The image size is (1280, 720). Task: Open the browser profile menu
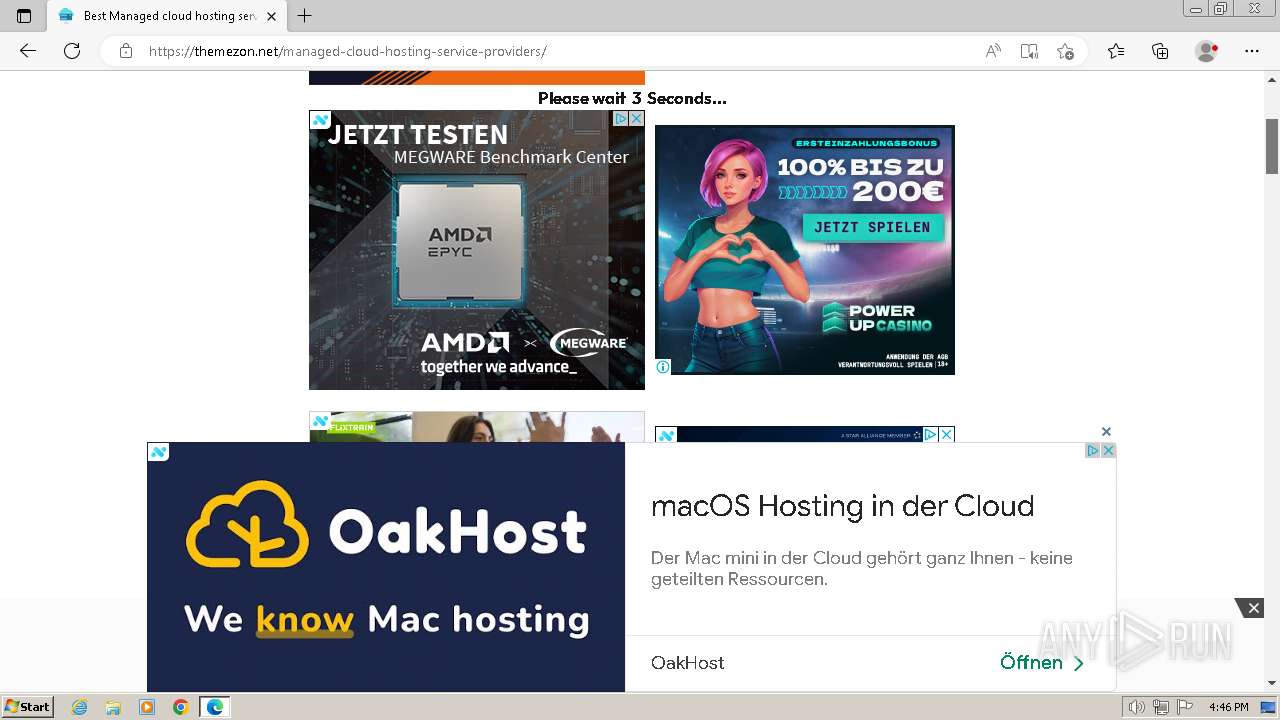tap(1206, 51)
